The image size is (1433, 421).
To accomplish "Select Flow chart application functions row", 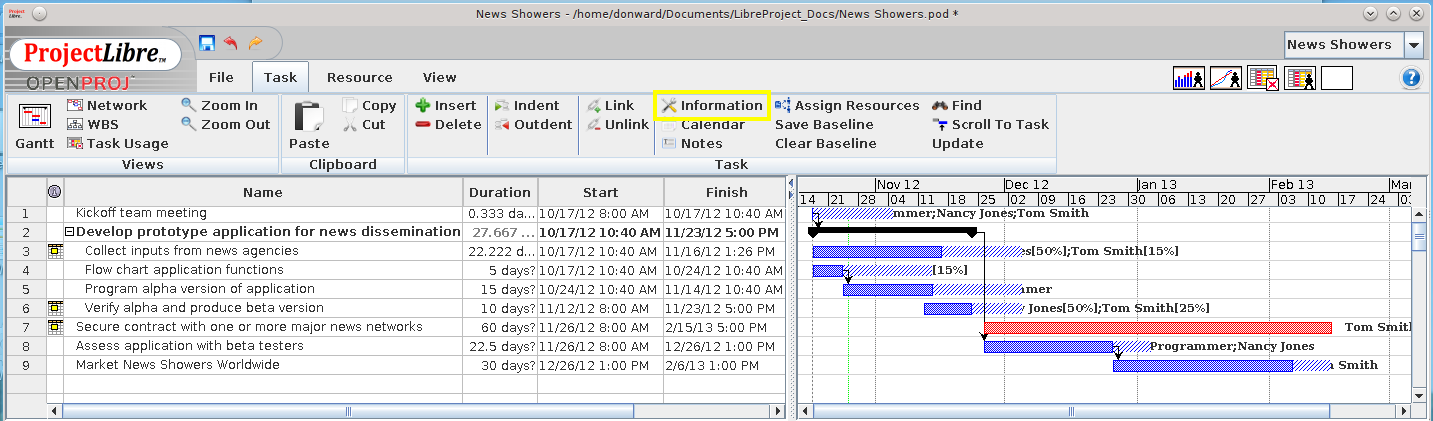I will pos(184,270).
